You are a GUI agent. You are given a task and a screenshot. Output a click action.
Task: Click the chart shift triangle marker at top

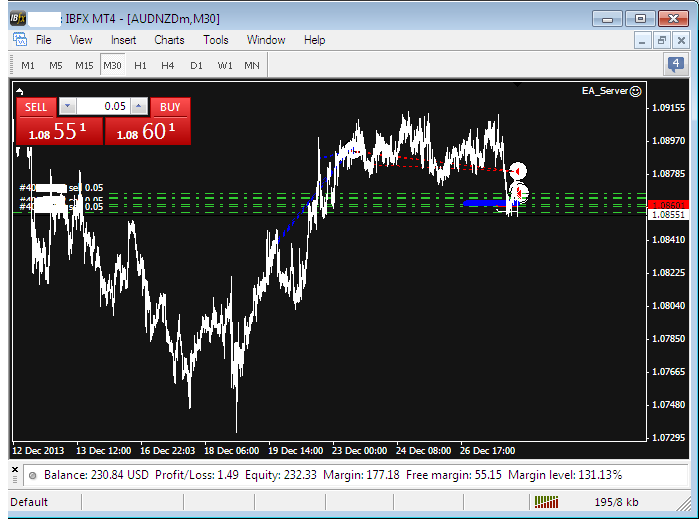coord(517,86)
